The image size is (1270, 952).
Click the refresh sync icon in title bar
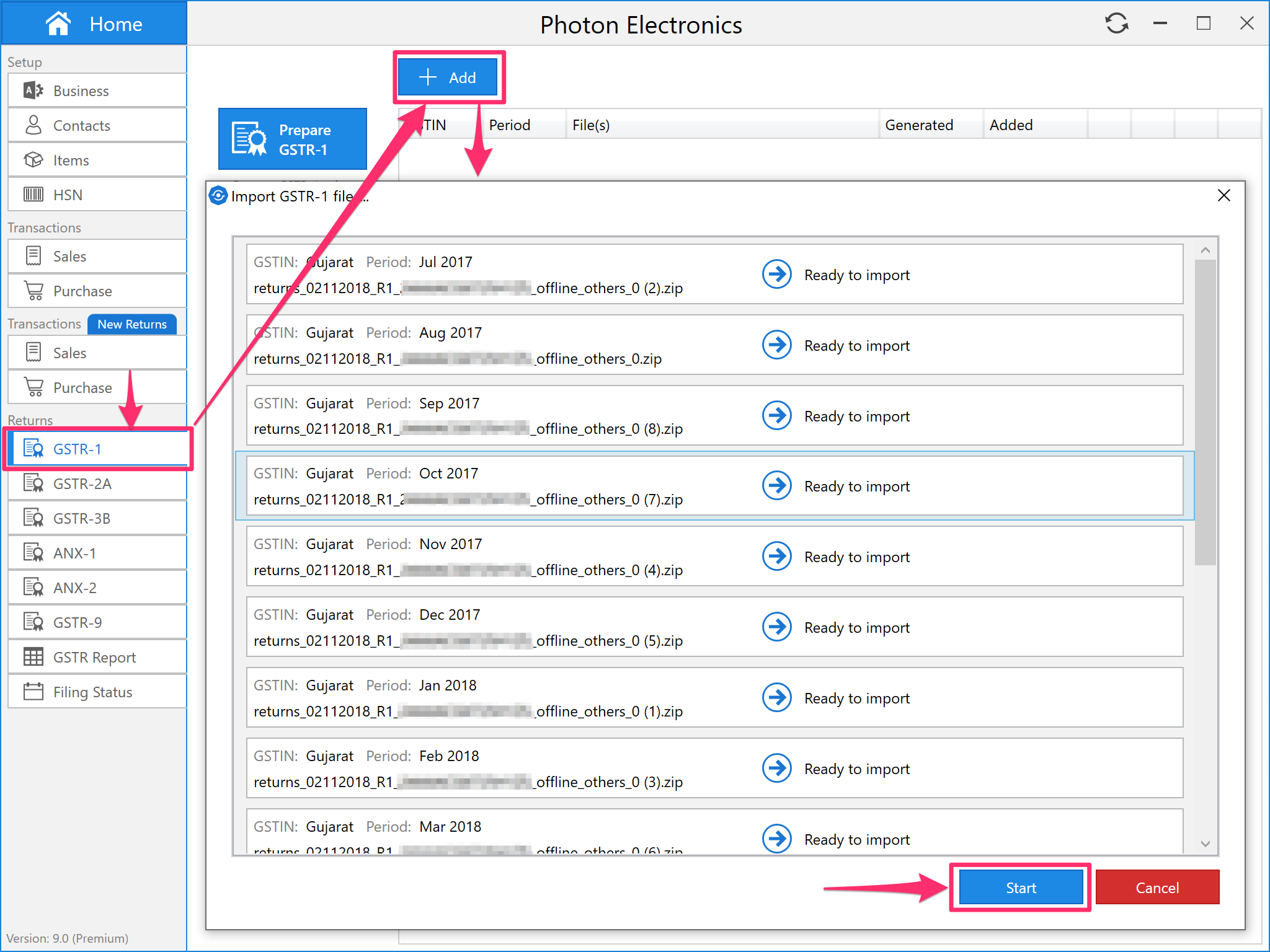click(1116, 24)
